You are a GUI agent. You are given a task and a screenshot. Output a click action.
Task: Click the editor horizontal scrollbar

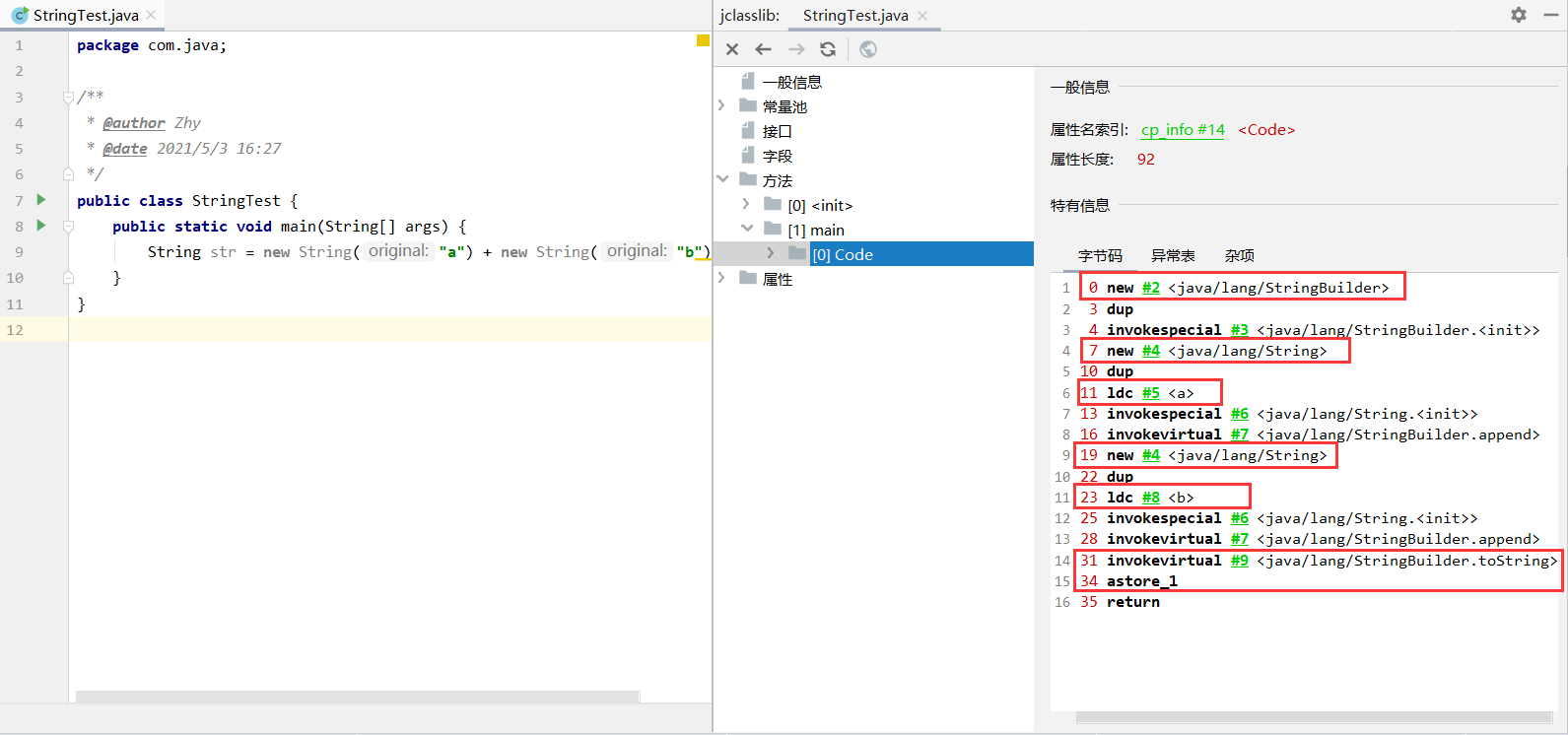358,697
